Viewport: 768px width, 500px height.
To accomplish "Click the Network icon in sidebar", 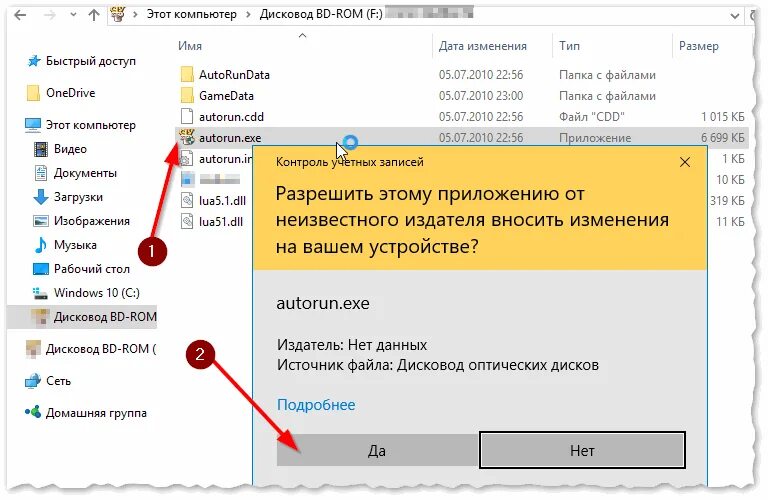I will coord(33,381).
